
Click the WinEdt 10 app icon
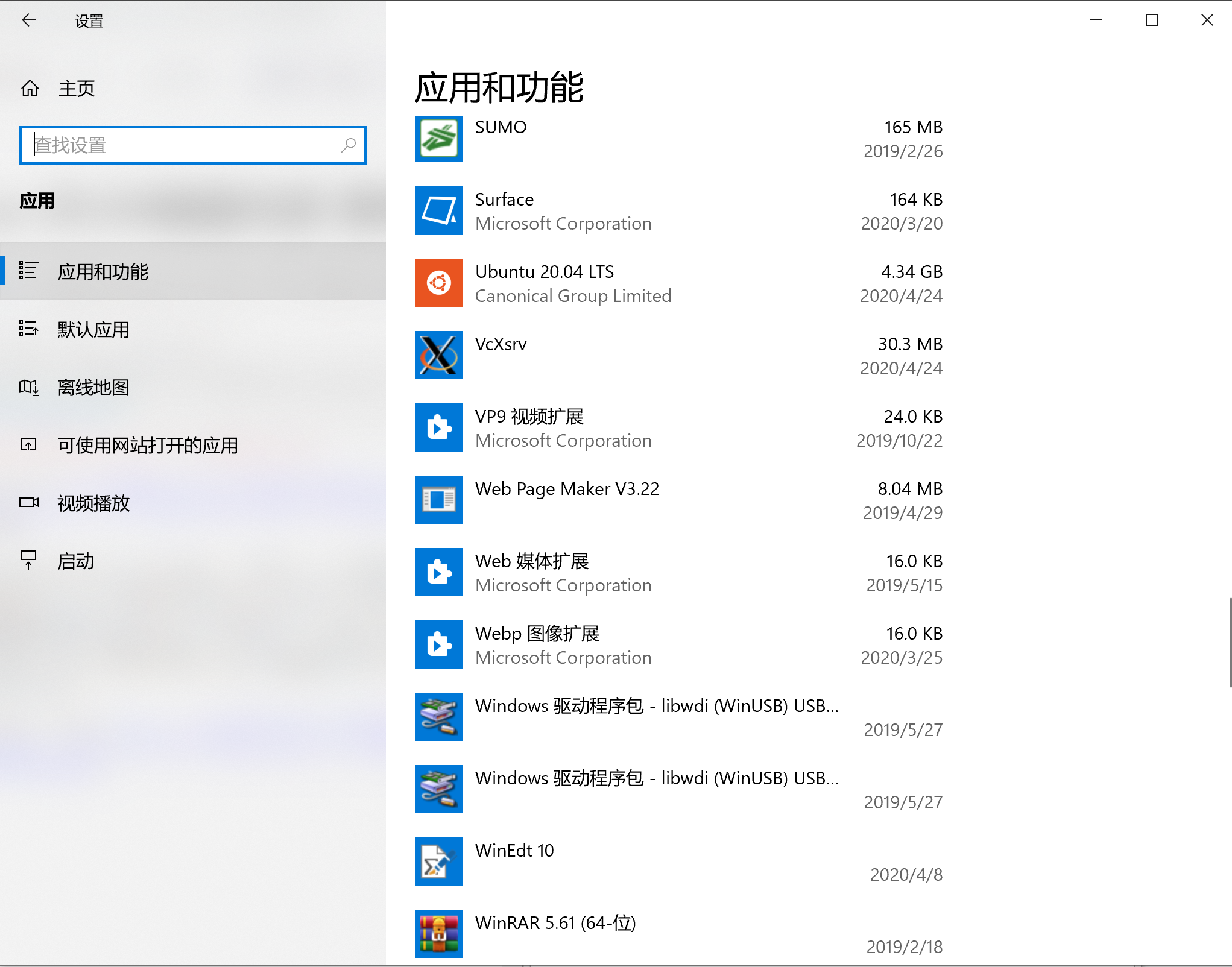tap(439, 861)
